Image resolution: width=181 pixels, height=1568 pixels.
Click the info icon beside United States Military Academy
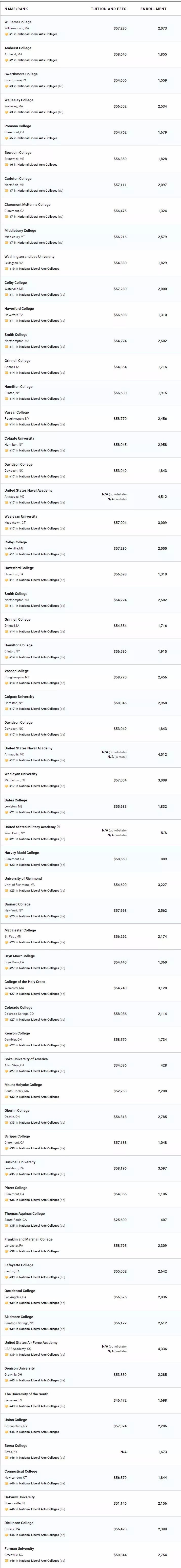tap(58, 827)
